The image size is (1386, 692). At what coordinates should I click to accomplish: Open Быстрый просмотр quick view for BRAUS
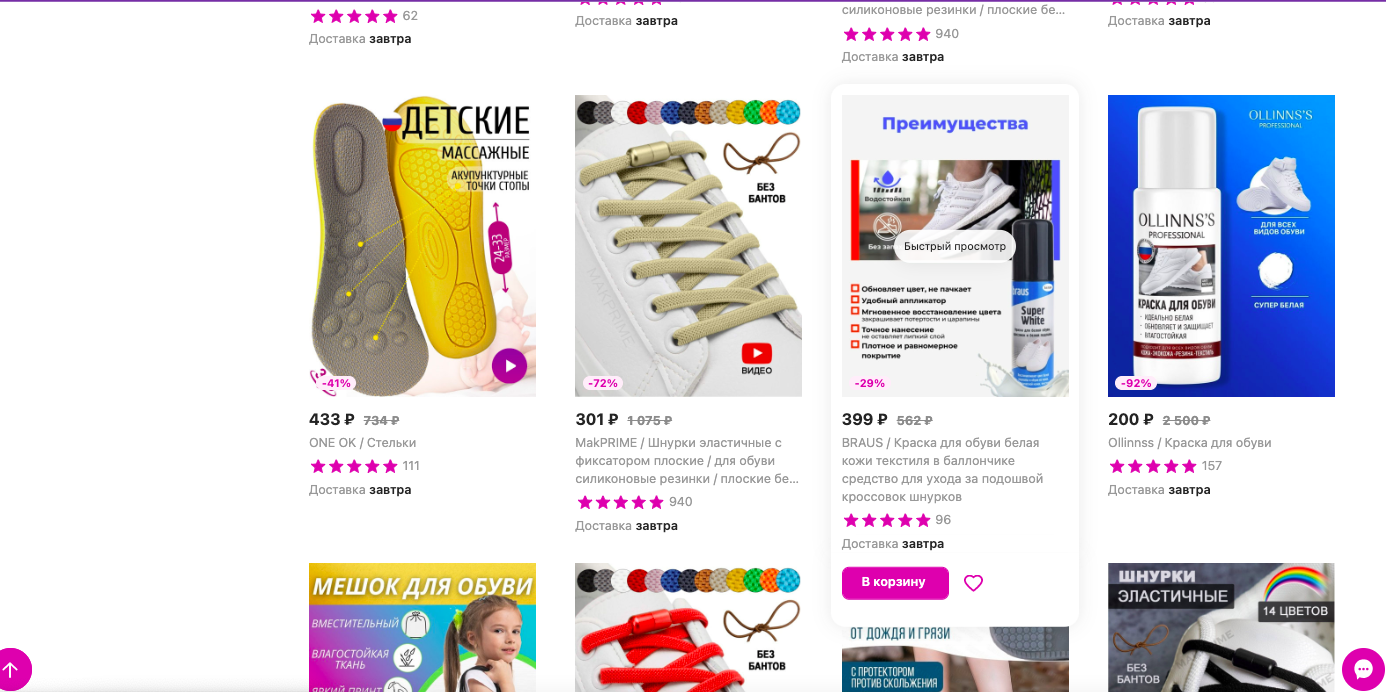[x=955, y=246]
